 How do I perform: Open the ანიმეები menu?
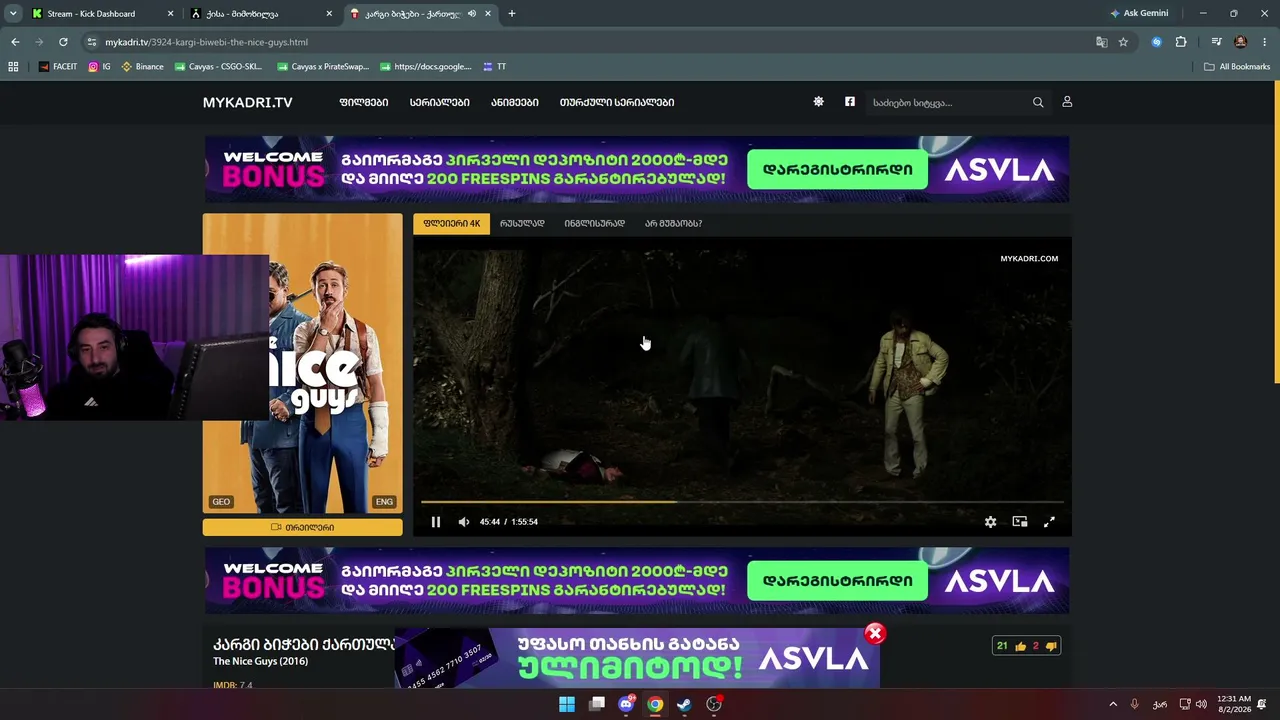point(515,103)
